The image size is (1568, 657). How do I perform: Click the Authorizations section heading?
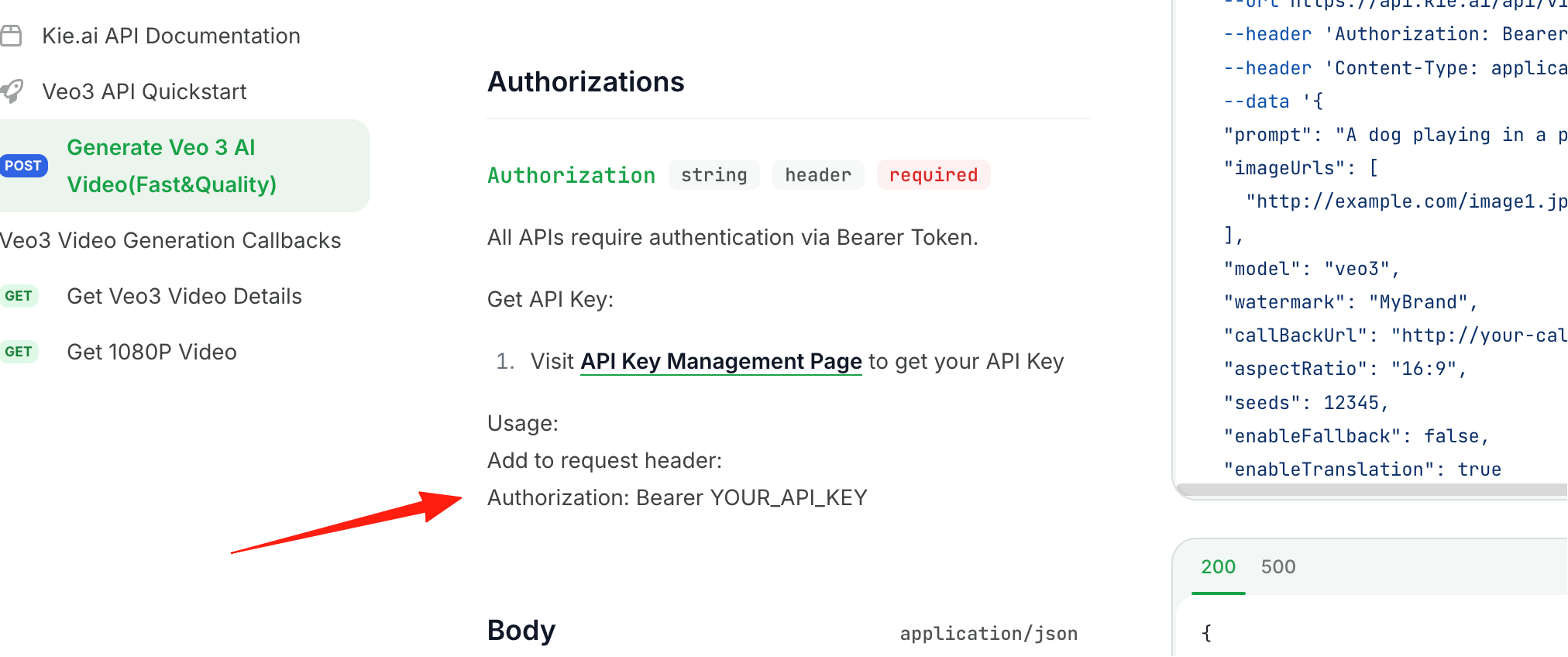[586, 82]
